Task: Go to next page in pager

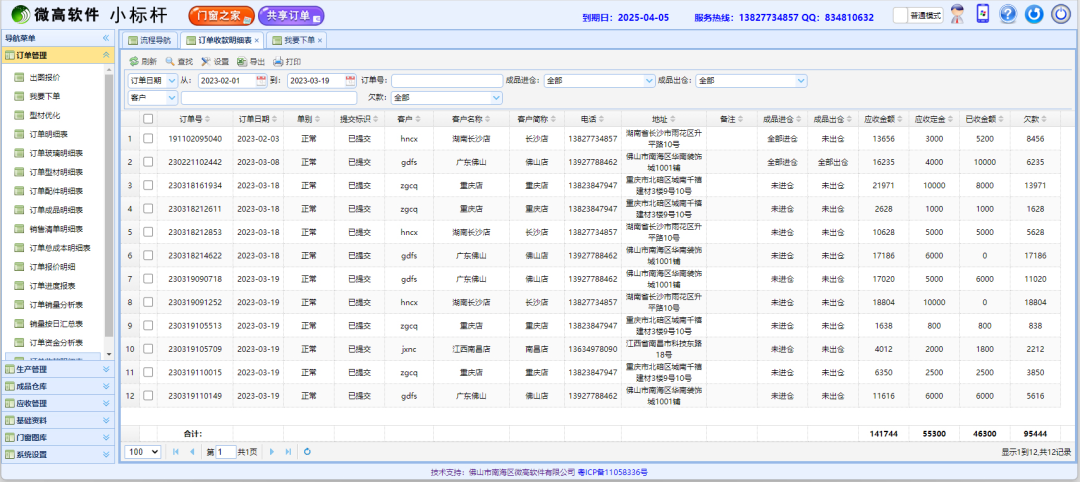Action: coord(270,452)
